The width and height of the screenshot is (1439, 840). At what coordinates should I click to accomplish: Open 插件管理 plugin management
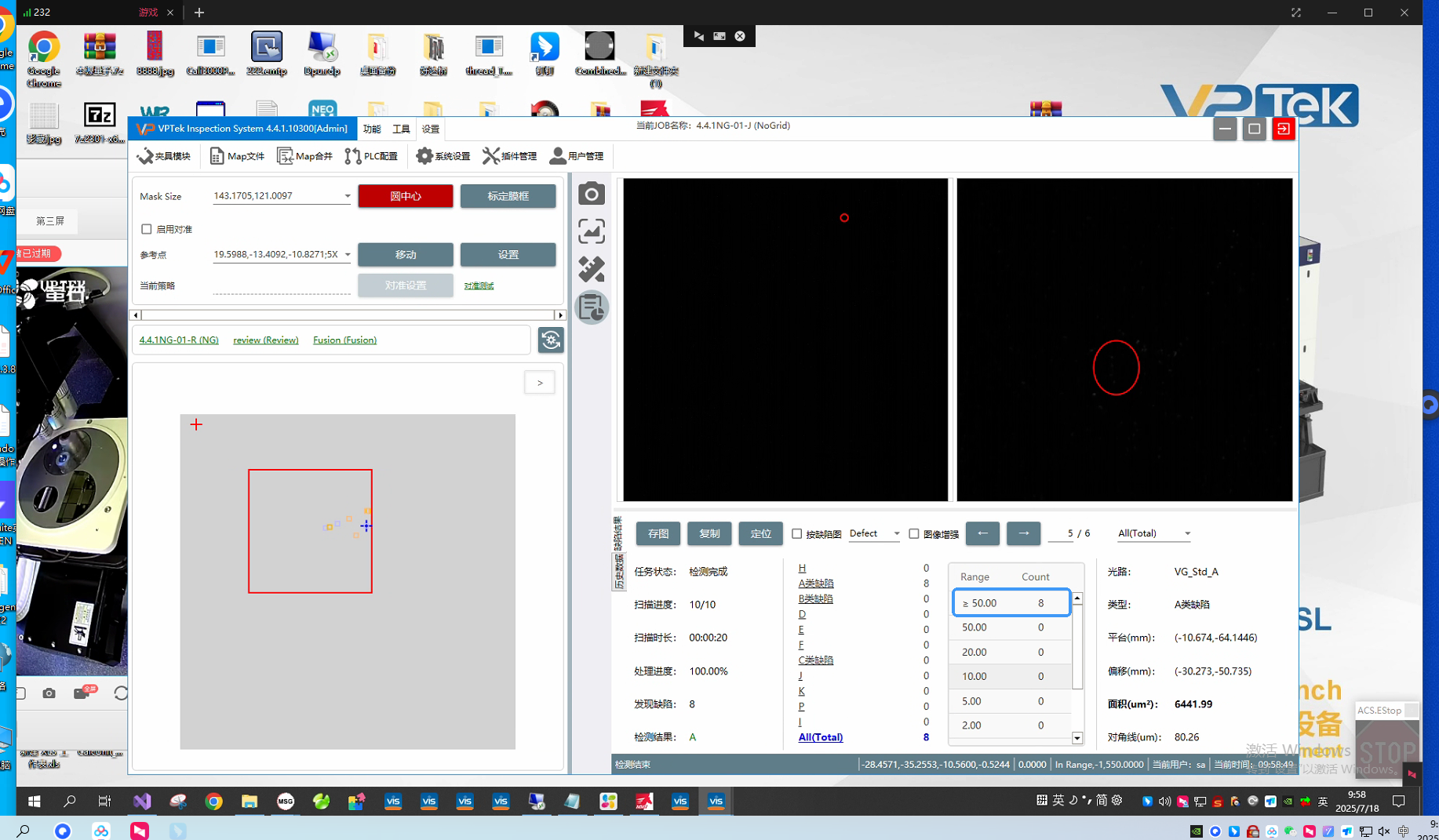pyautogui.click(x=510, y=156)
